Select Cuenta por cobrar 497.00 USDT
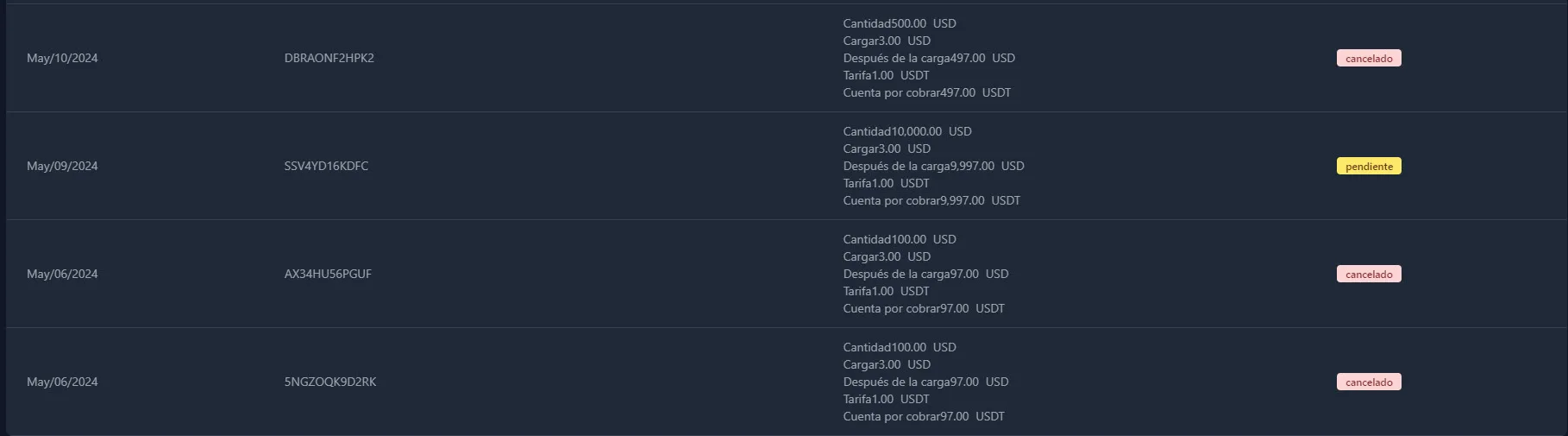Image resolution: width=1568 pixels, height=436 pixels. [x=927, y=92]
